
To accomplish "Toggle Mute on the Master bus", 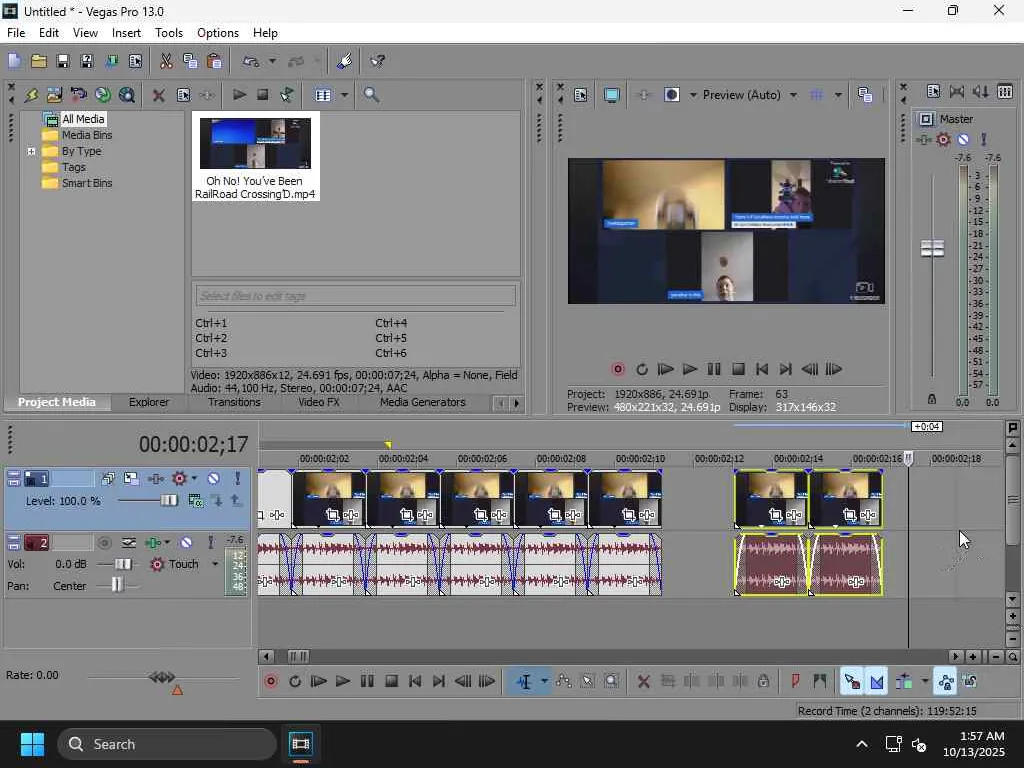I will coord(963,140).
